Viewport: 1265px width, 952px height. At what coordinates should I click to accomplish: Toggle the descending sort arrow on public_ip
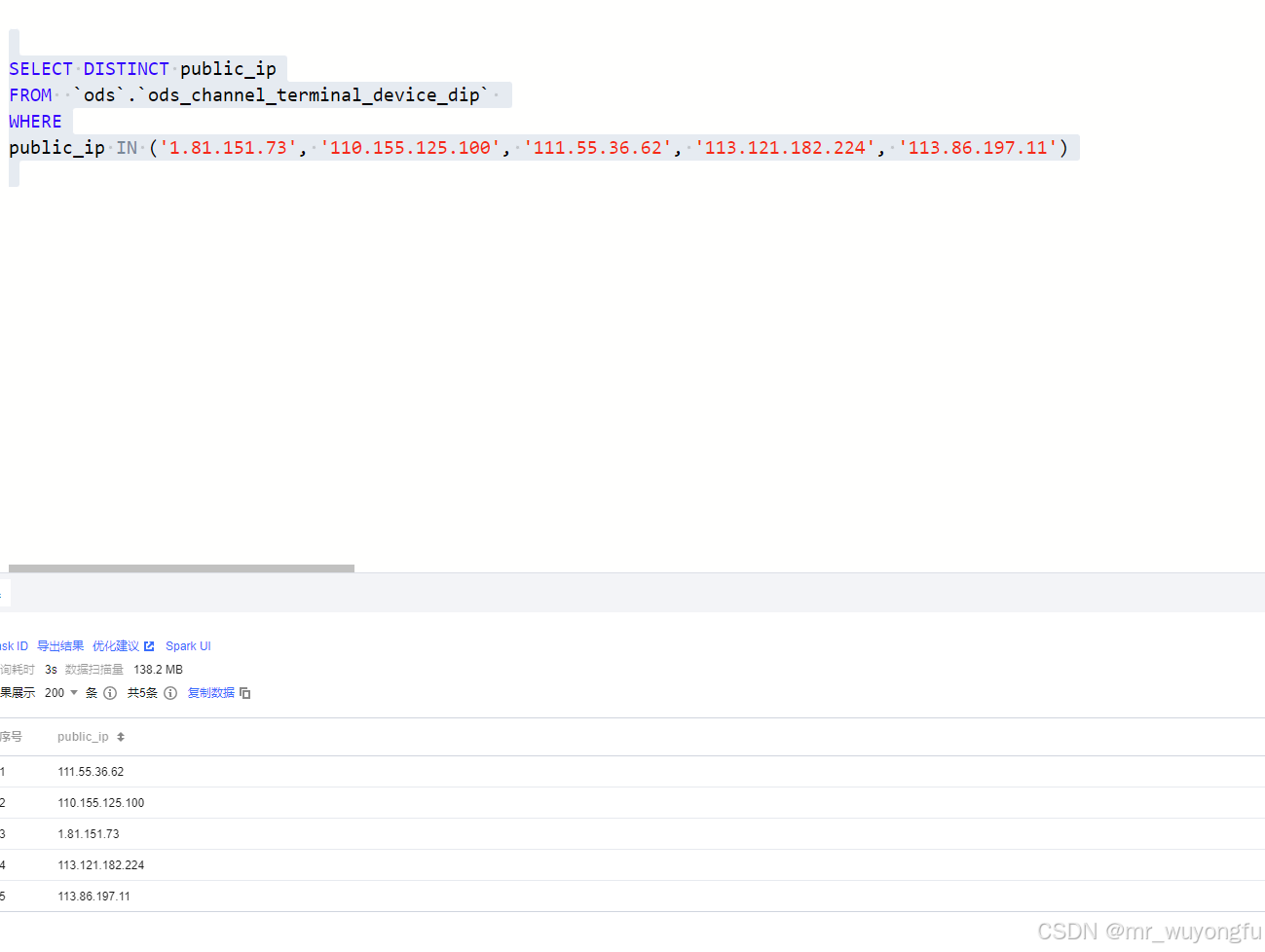coord(121,740)
